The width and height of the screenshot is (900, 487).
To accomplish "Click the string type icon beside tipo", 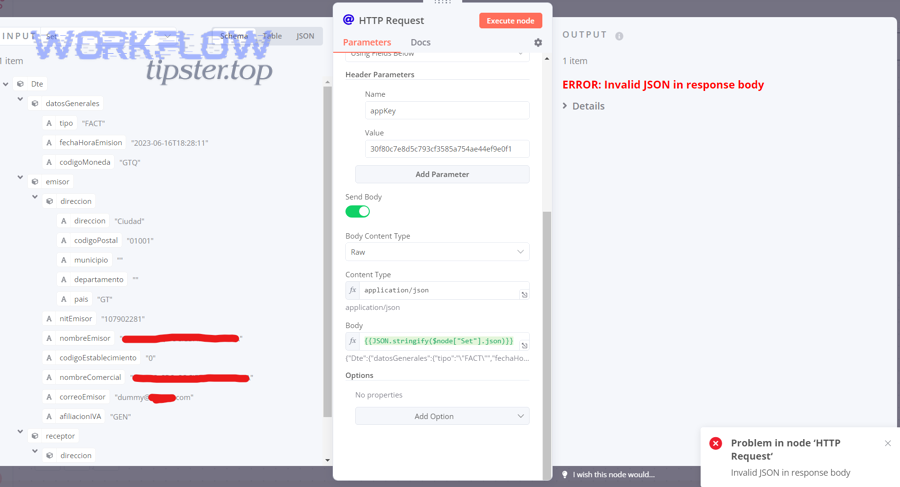I will pos(49,123).
